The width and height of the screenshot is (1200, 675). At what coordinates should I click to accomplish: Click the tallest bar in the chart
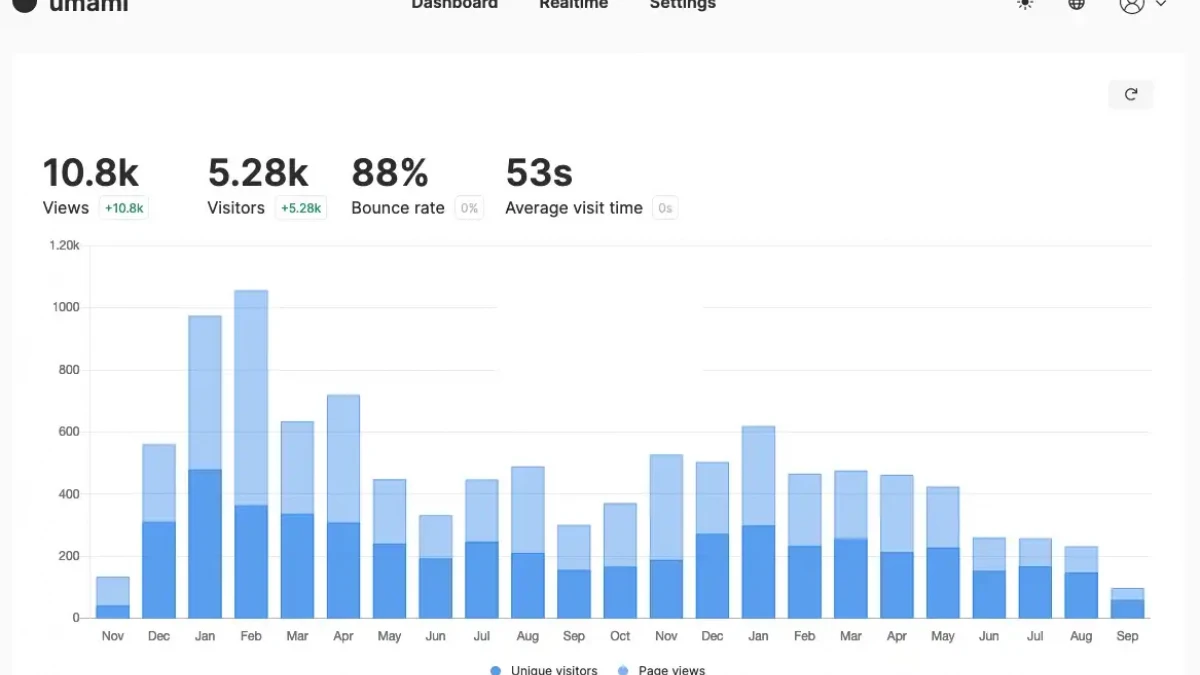[251, 455]
